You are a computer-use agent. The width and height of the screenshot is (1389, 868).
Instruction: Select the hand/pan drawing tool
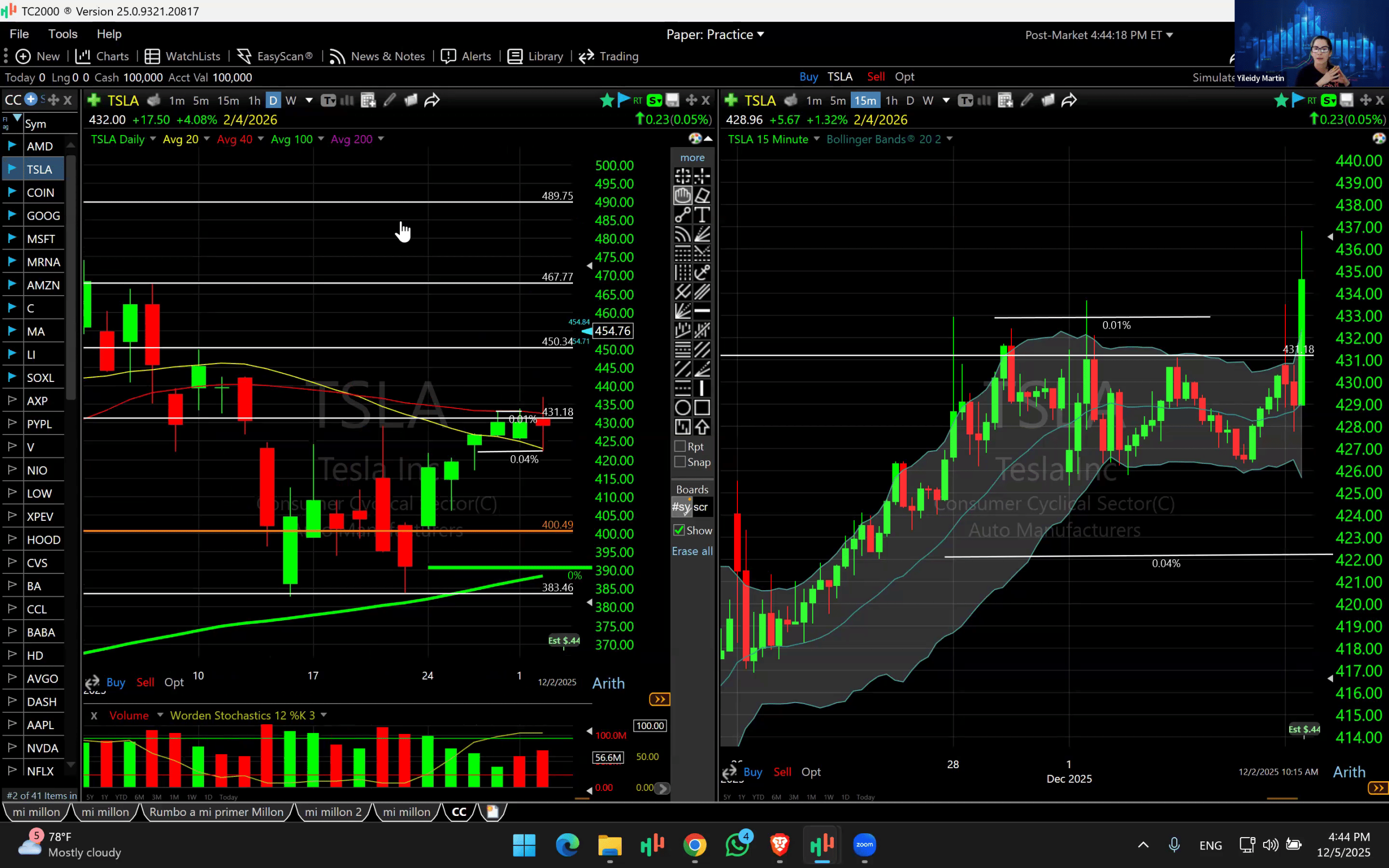point(683,196)
